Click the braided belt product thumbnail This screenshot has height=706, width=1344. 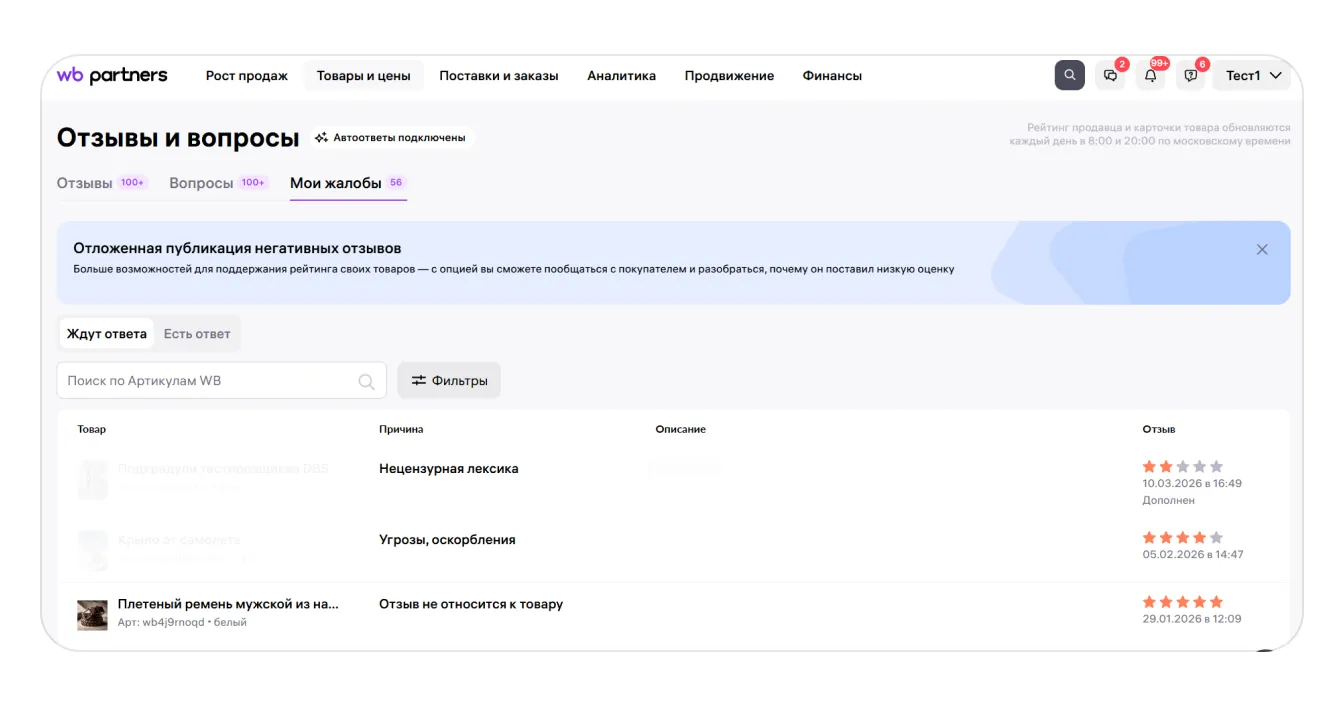92,614
